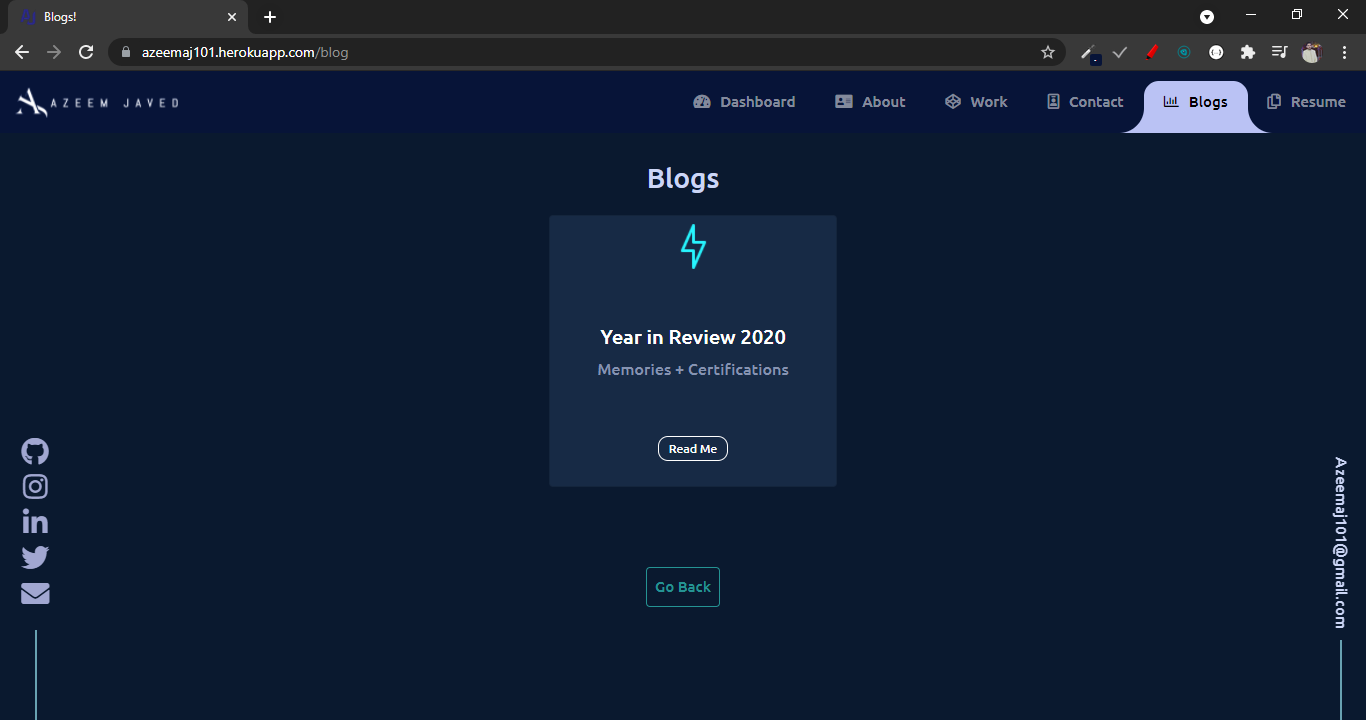Click the lightning bolt icon on blog card
1366x720 pixels.
coord(693,246)
